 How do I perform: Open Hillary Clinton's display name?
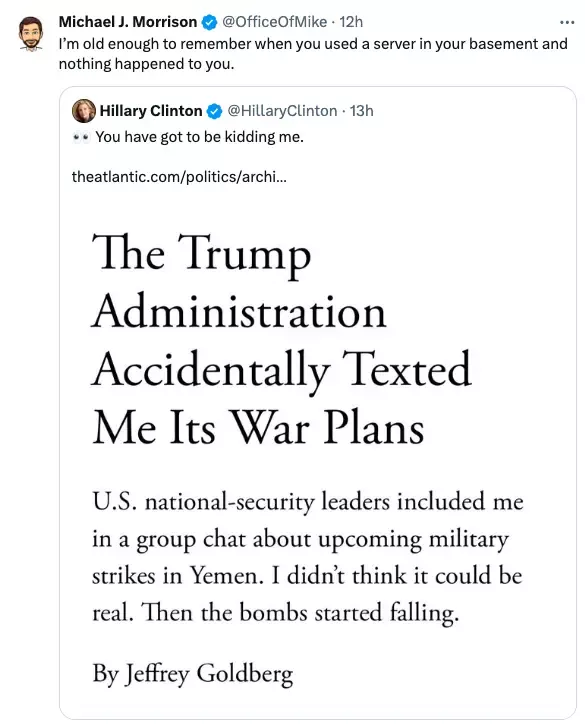[x=151, y=111]
